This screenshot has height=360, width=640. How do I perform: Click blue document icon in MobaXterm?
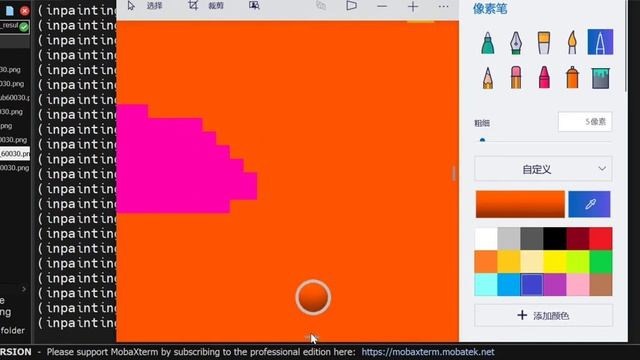[x=9, y=11]
